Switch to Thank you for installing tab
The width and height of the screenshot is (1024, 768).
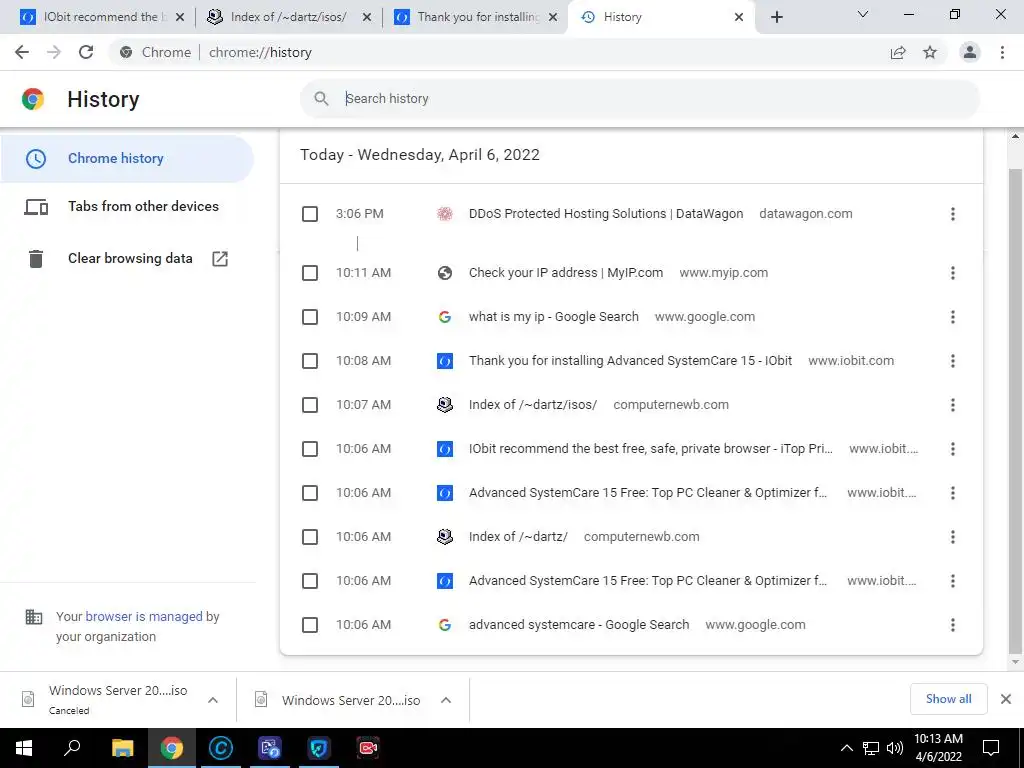pos(477,17)
